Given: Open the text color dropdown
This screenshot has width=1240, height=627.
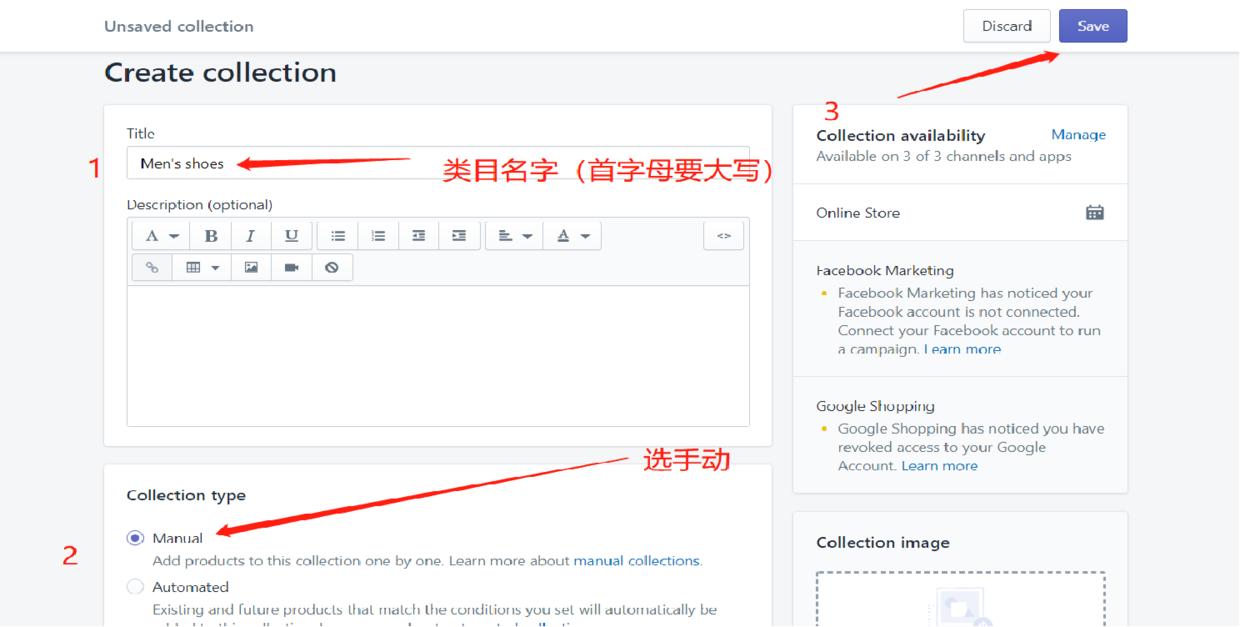Looking at the screenshot, I should point(575,236).
